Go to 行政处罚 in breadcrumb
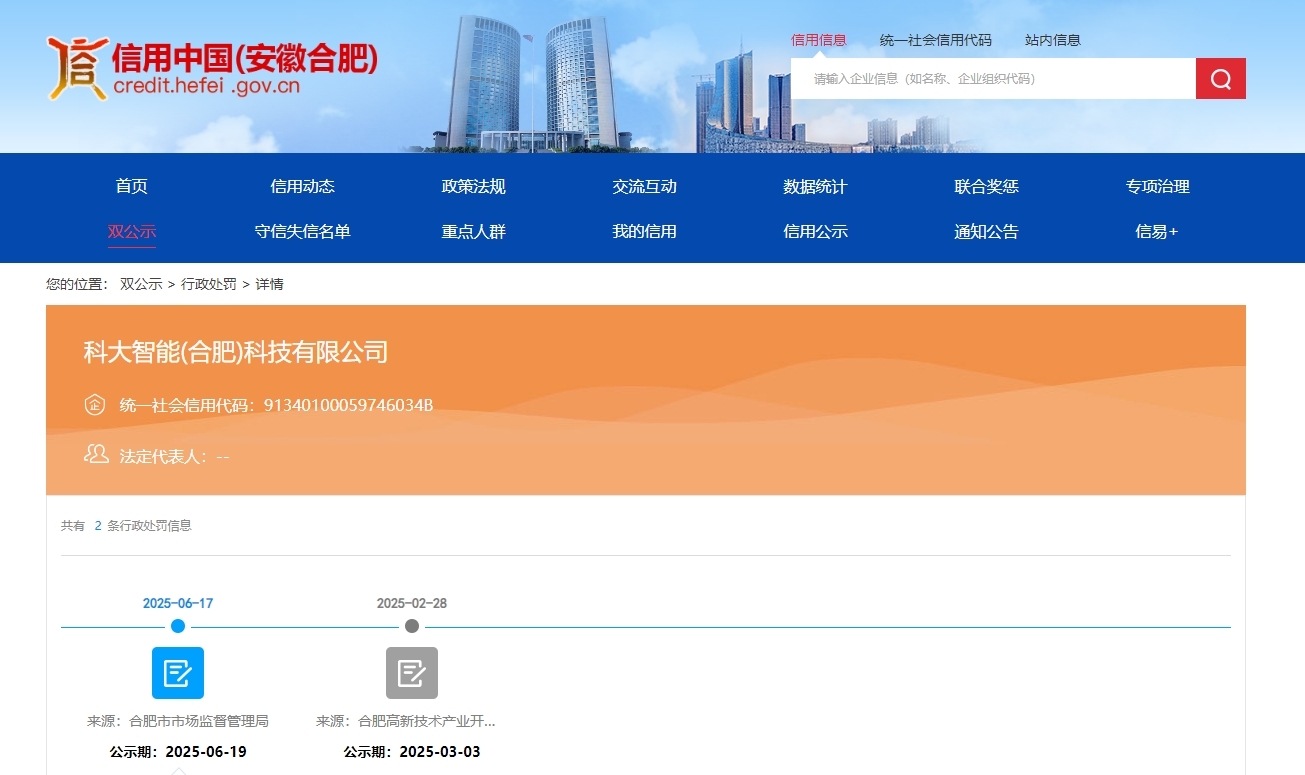 [209, 284]
